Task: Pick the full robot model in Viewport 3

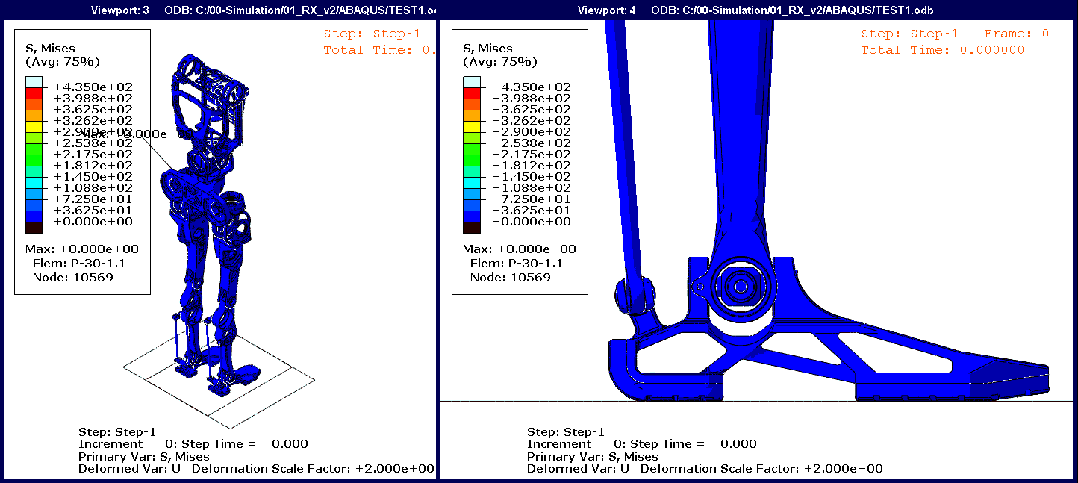Action: coord(208,227)
